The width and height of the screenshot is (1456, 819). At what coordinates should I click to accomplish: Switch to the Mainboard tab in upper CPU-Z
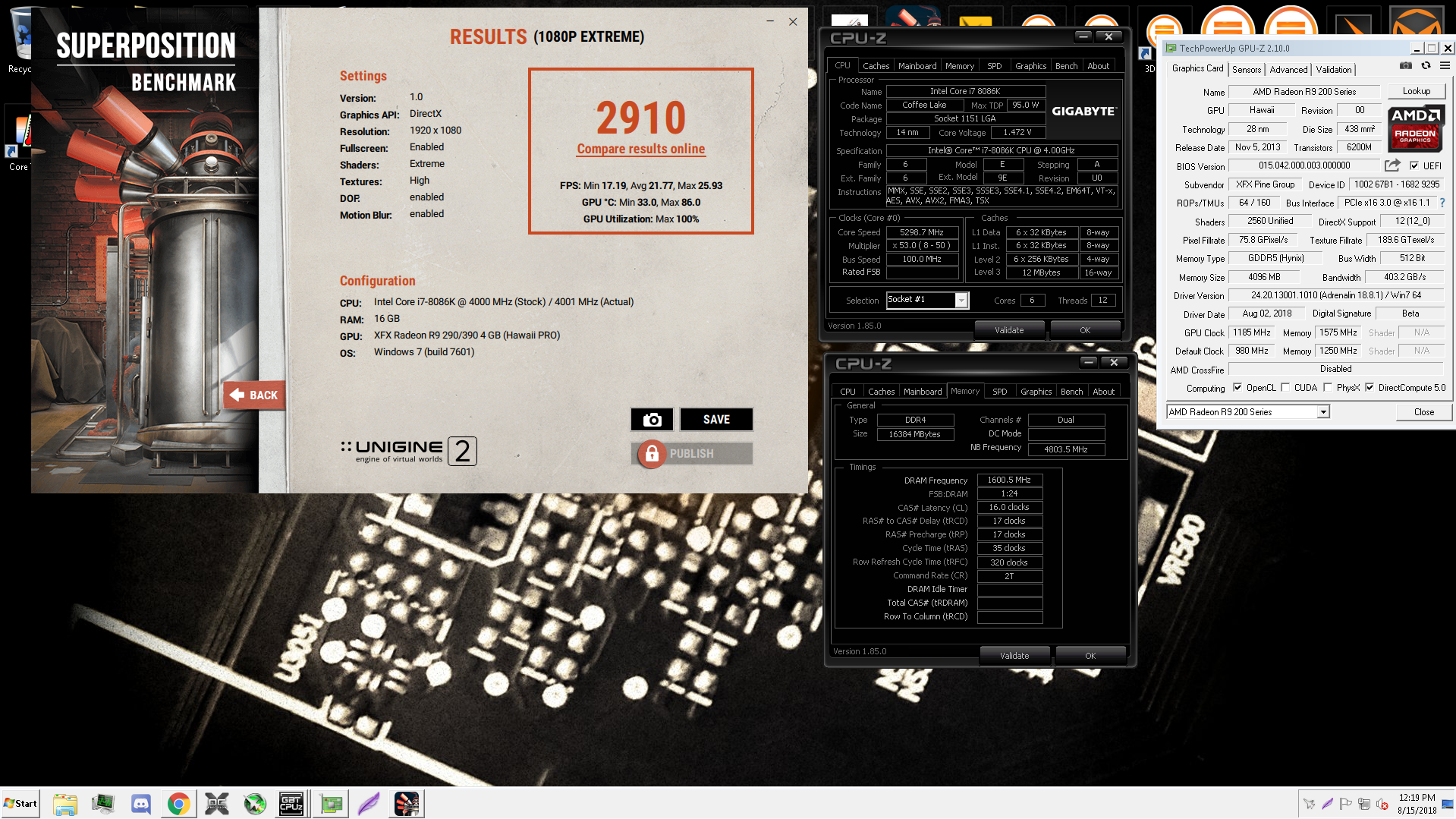click(917, 66)
